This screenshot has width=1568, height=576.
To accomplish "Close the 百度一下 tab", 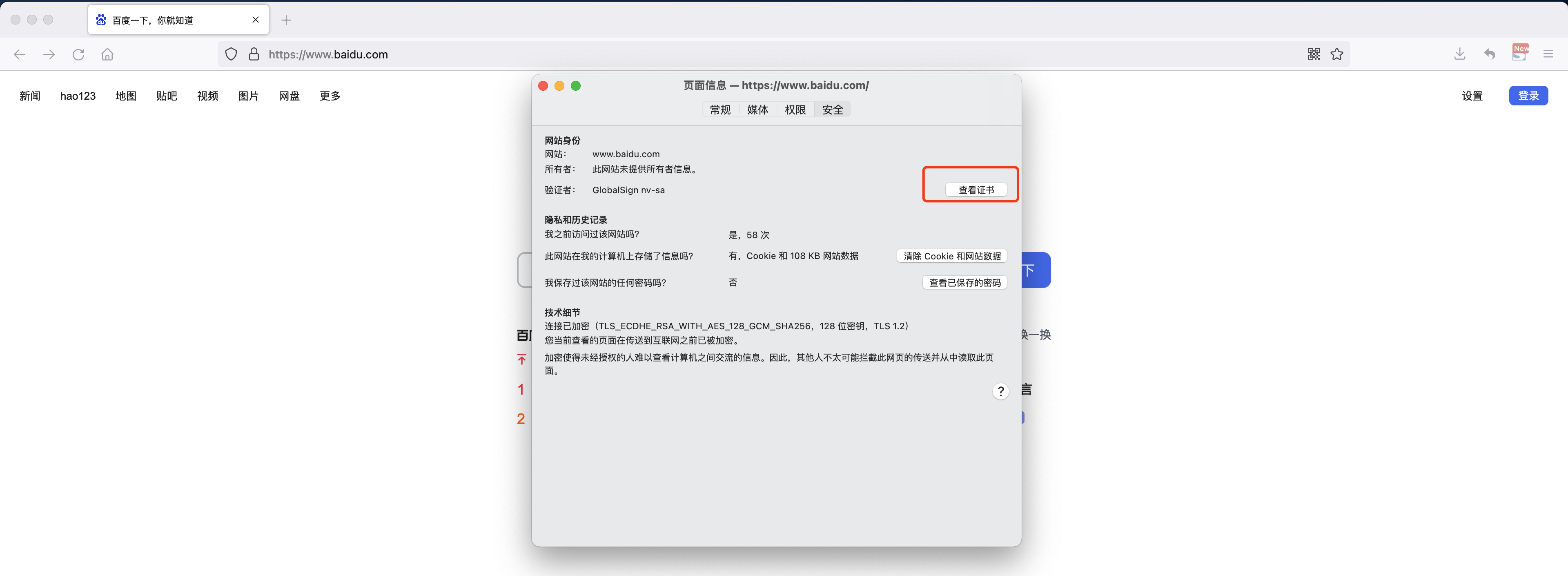I will tap(256, 20).
